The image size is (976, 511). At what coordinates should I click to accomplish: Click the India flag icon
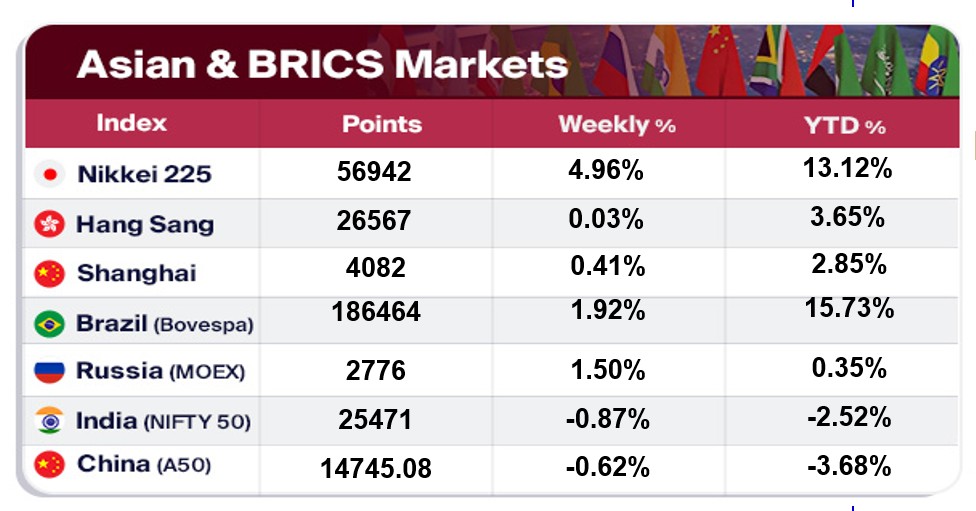[49, 421]
